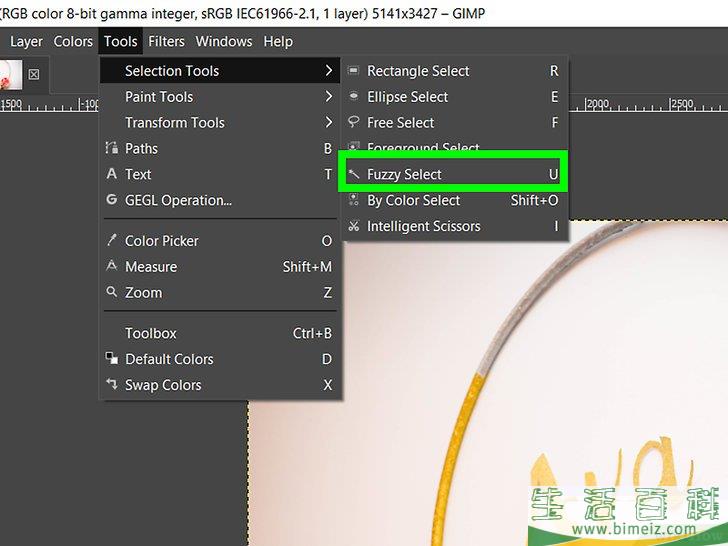The height and width of the screenshot is (546, 728).
Task: Click the Ellipse Select icon
Action: (354, 97)
